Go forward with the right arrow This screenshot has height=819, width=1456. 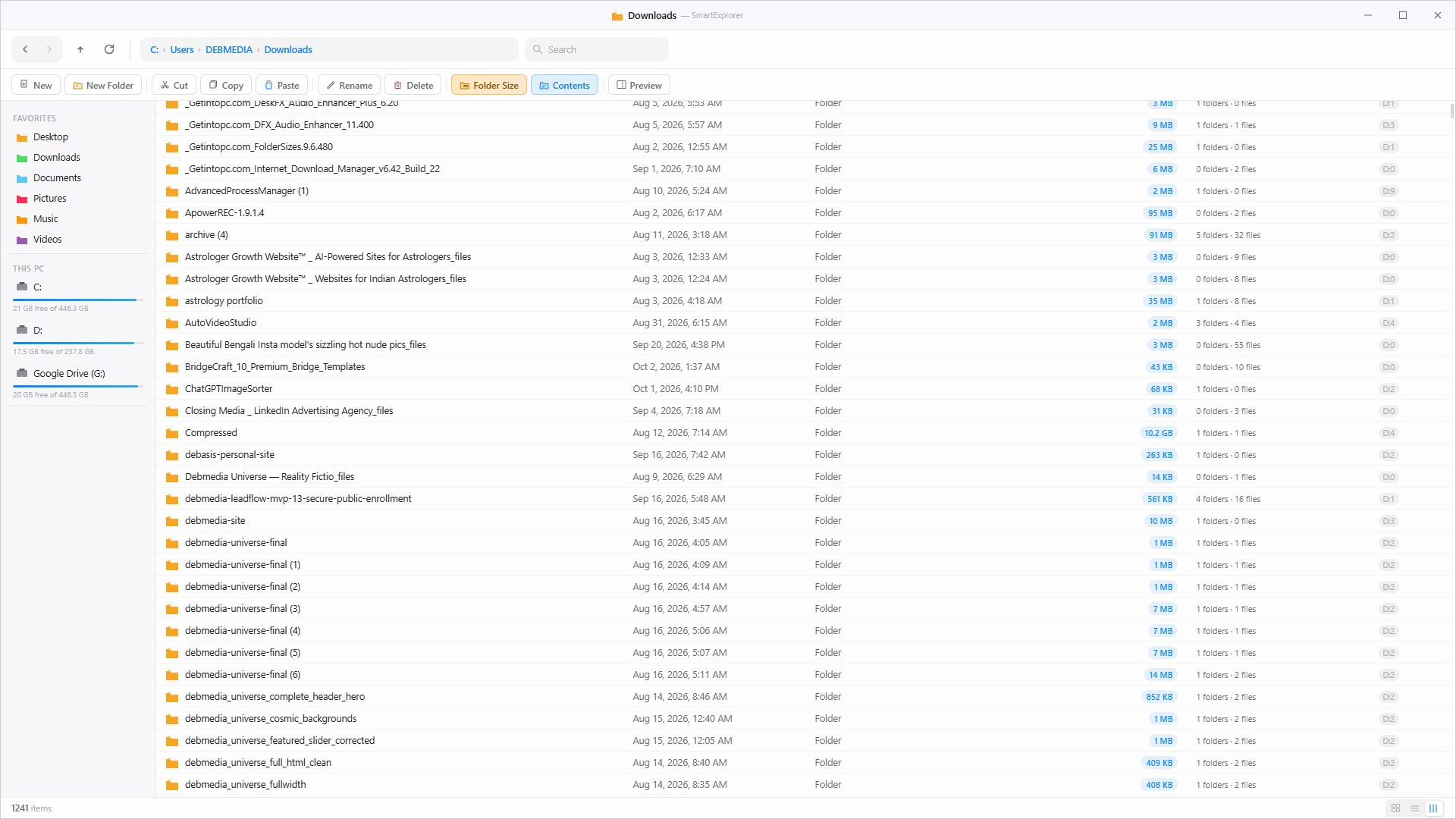tap(49, 49)
